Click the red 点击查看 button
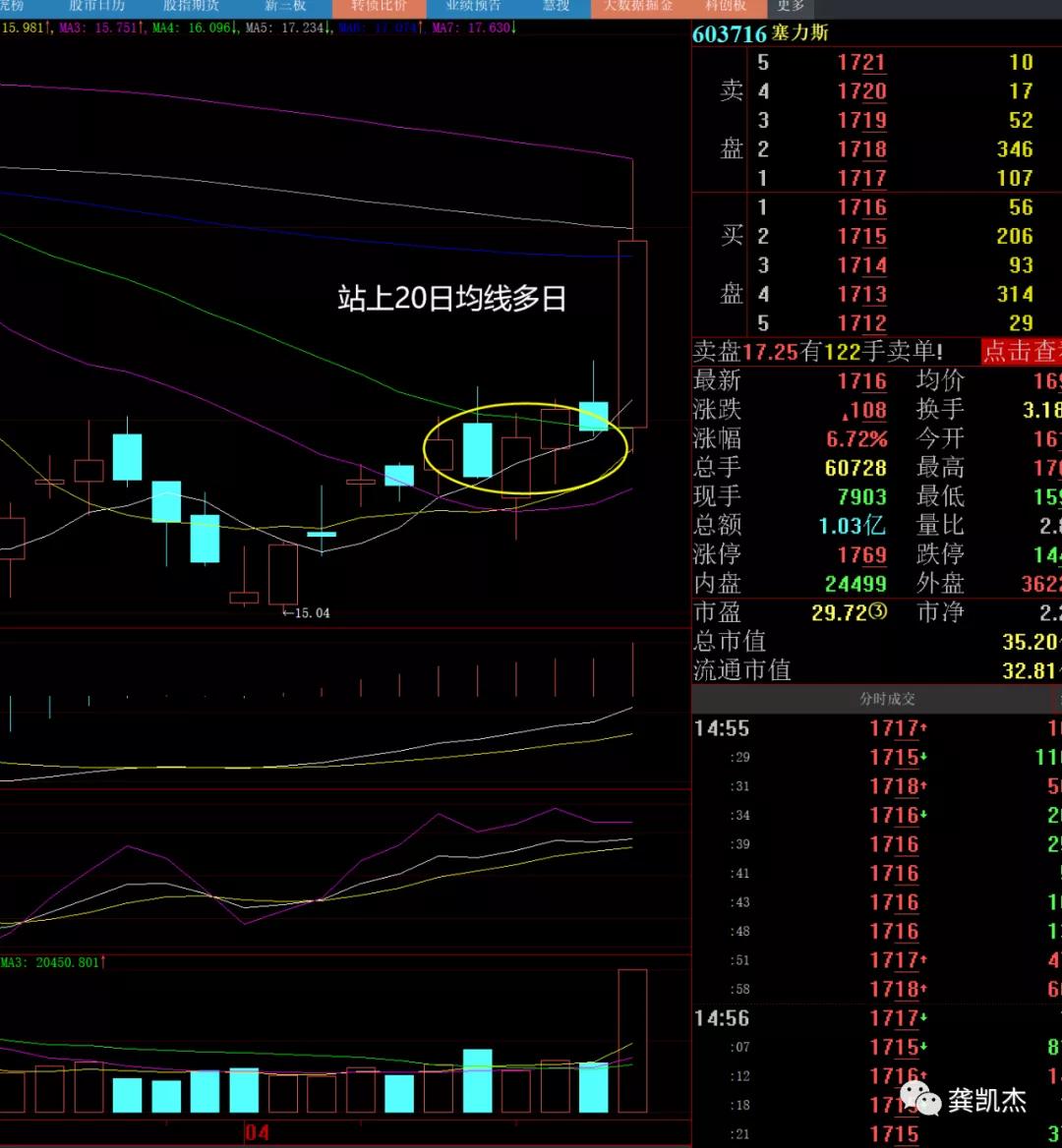This screenshot has height=1148, width=1062. point(1022,351)
